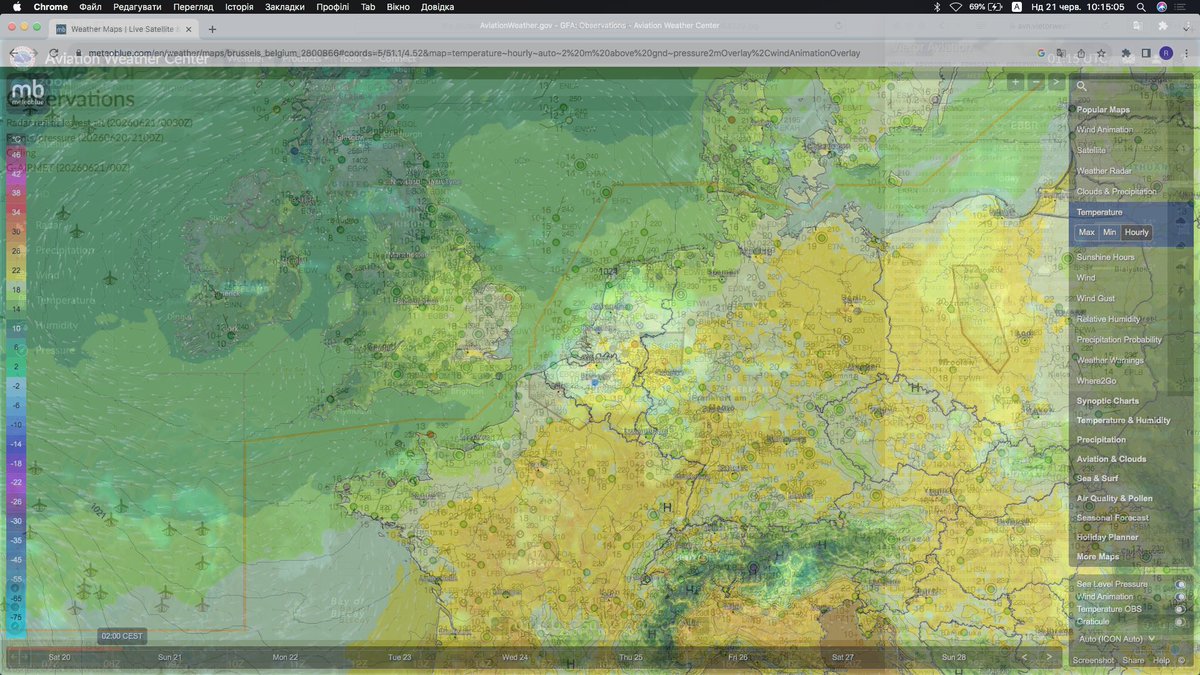Click the Screenshot button

pos(1093,660)
